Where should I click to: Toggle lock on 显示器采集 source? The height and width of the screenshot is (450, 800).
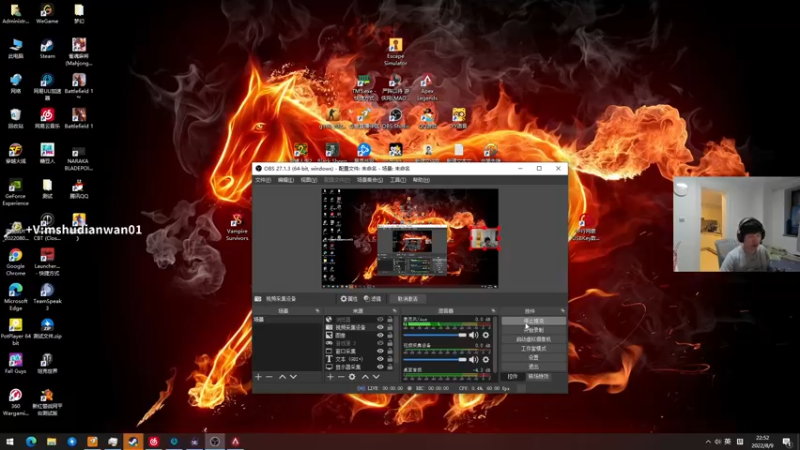click(390, 367)
